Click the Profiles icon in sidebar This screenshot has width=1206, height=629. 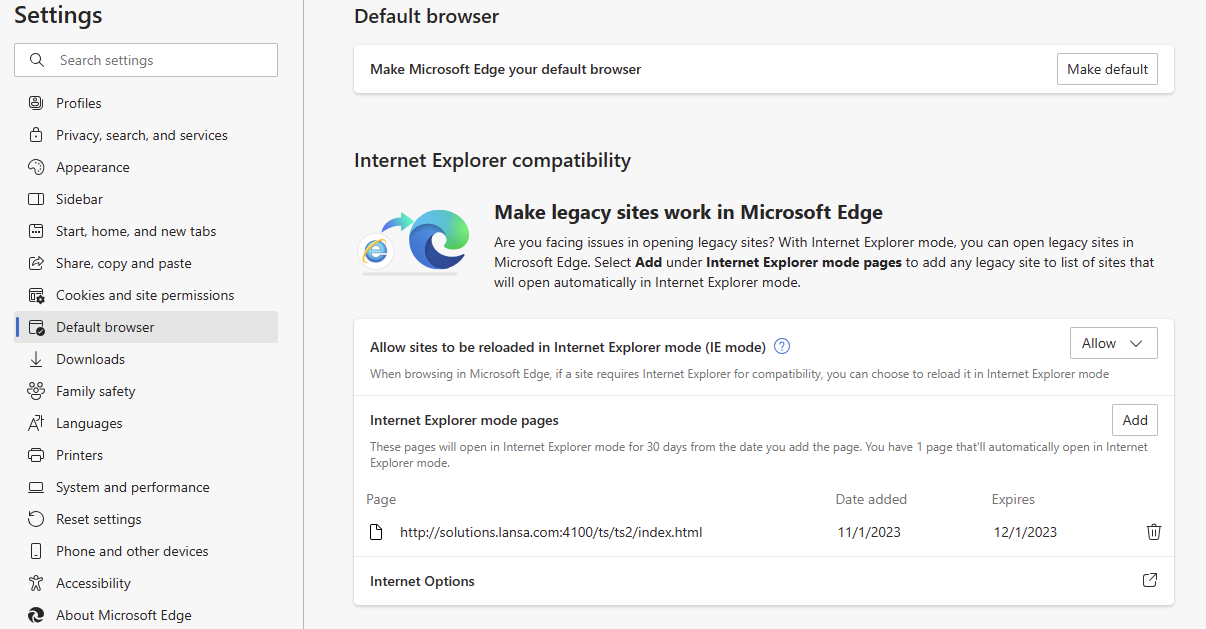tap(36, 103)
